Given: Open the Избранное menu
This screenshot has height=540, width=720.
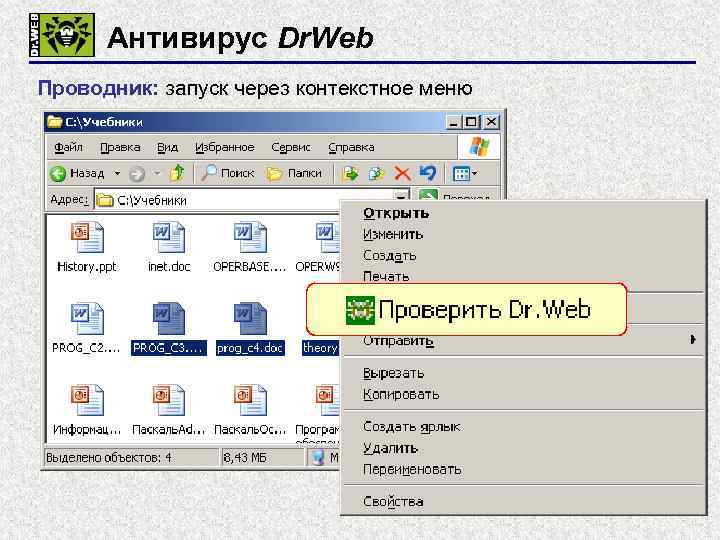Looking at the screenshot, I should coord(225,147).
